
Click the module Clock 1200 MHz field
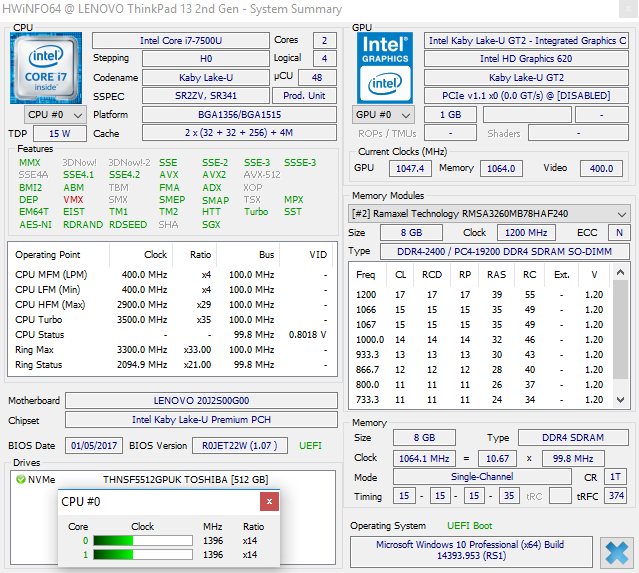(x=526, y=233)
